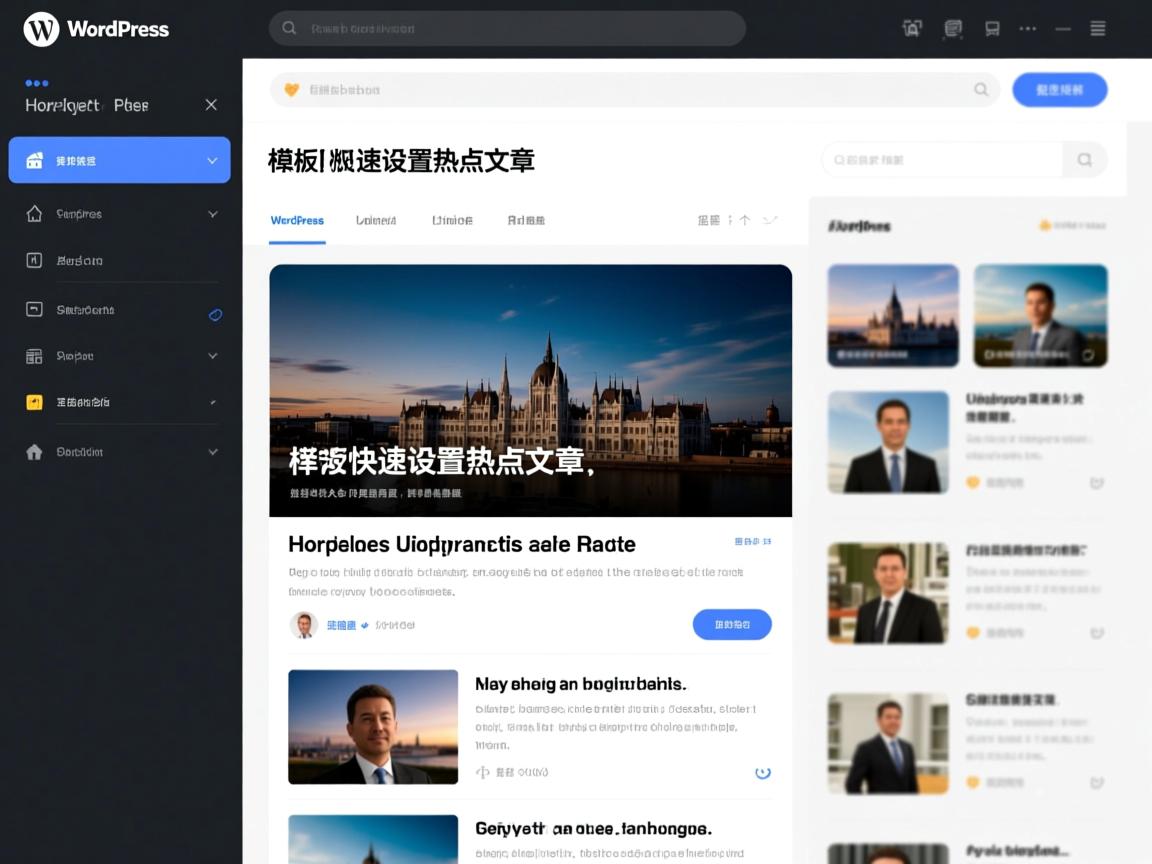The width and height of the screenshot is (1152, 864).
Task: Click the messages icon in the top bar
Action: (952, 29)
